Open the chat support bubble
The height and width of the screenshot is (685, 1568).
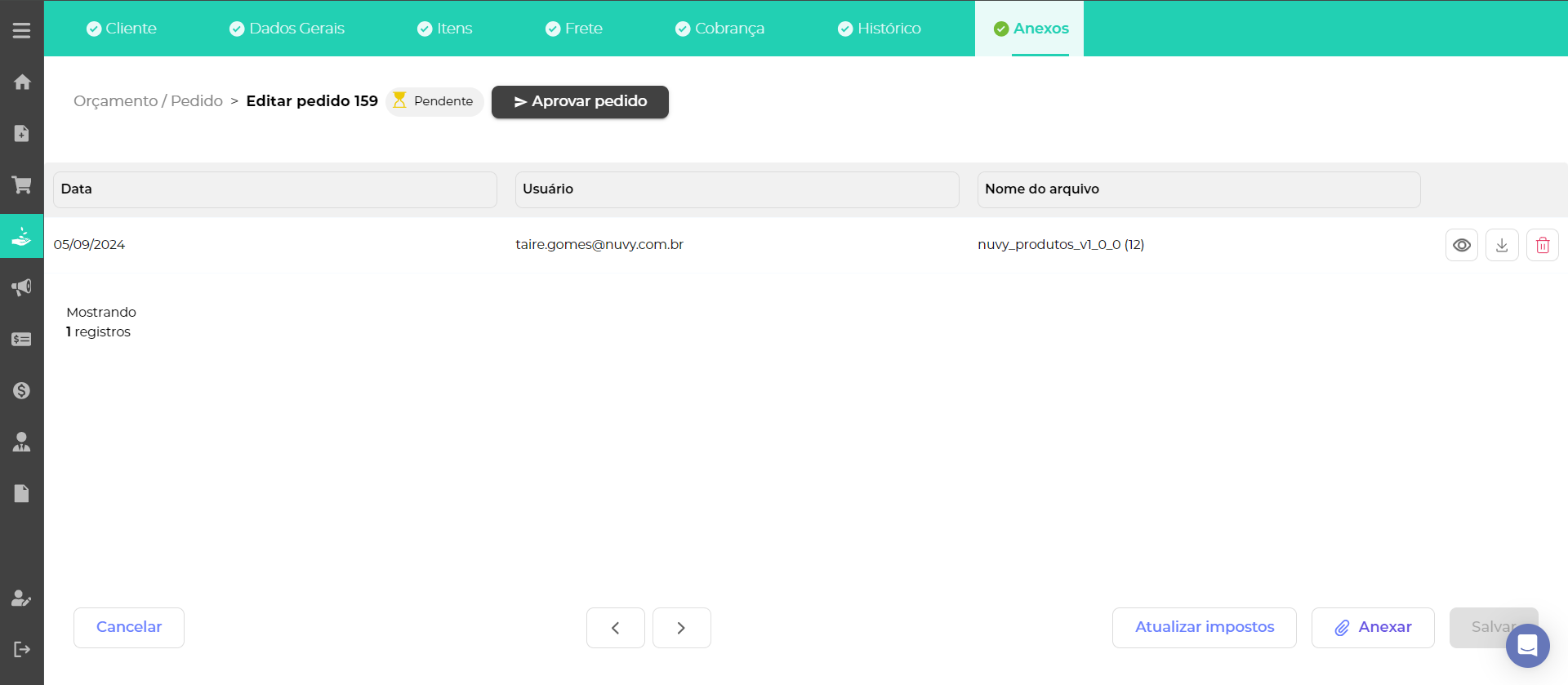[1527, 646]
